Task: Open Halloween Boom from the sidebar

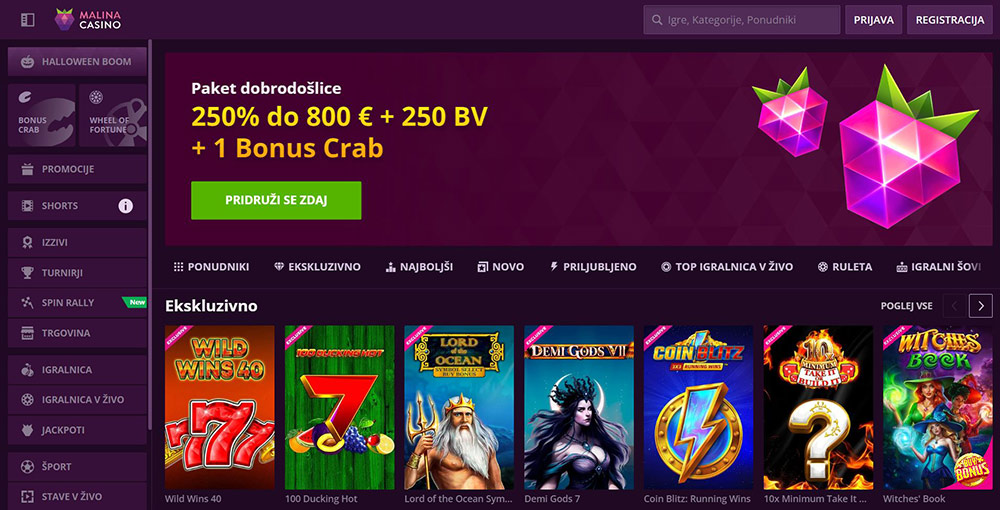Action: tap(77, 62)
